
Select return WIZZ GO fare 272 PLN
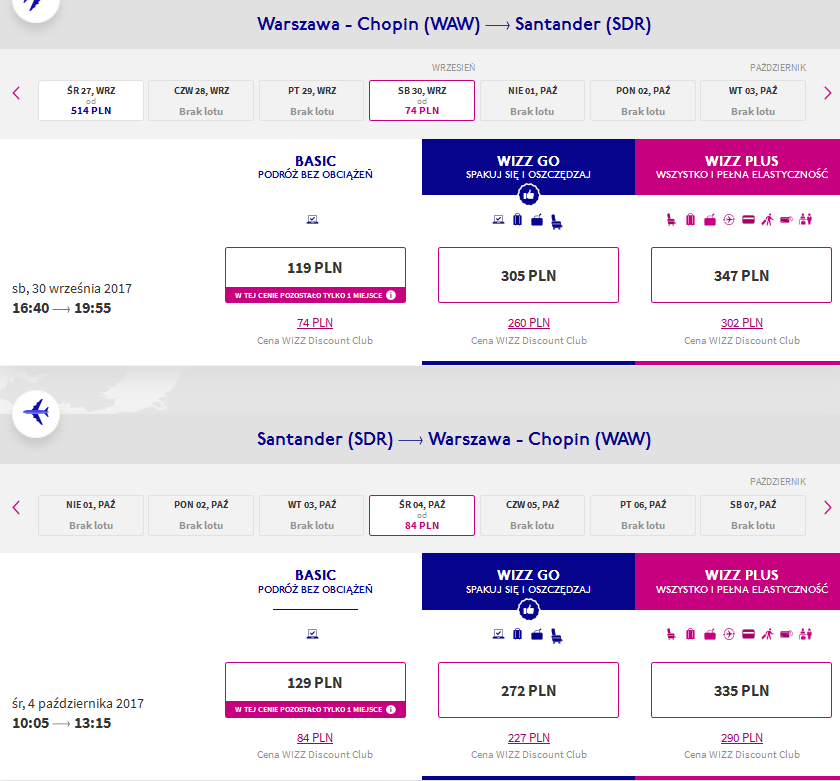coord(528,690)
